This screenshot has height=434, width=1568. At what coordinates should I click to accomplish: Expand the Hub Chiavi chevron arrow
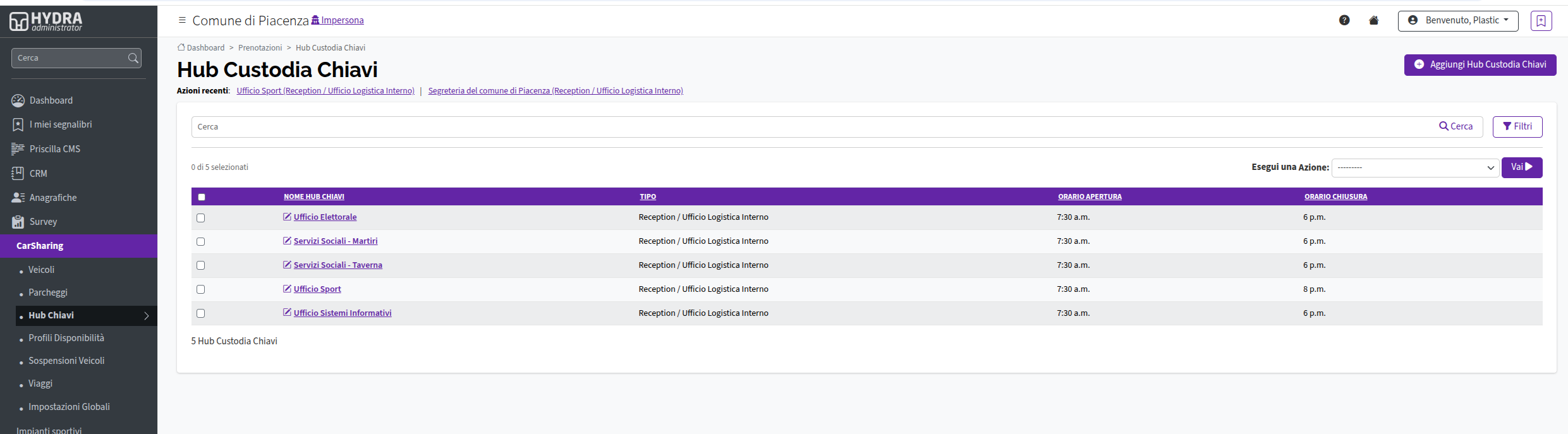(x=146, y=316)
